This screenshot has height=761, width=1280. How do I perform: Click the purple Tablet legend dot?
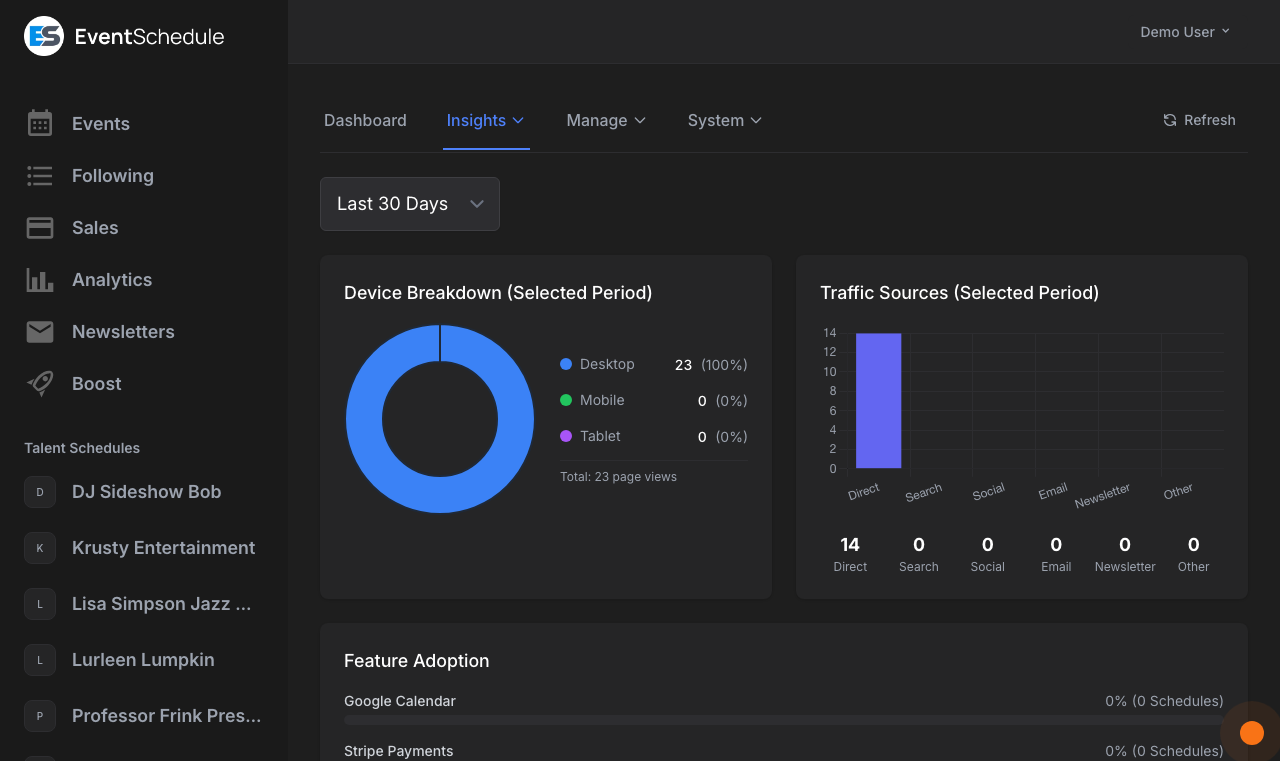pyautogui.click(x=566, y=436)
